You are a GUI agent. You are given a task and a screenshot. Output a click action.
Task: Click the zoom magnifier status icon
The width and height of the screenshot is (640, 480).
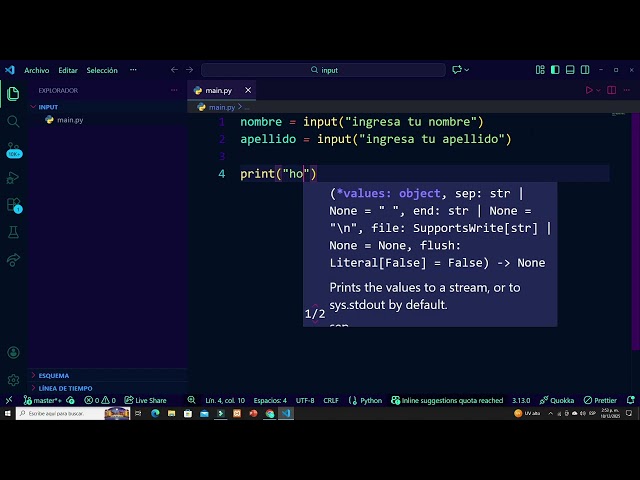191,400
